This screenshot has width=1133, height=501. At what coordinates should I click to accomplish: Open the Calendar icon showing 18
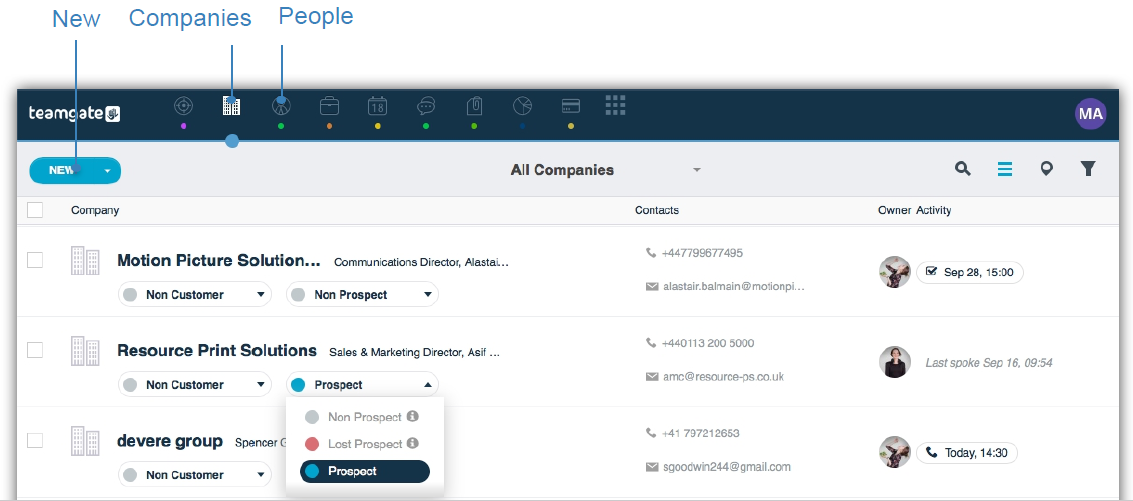[x=377, y=106]
